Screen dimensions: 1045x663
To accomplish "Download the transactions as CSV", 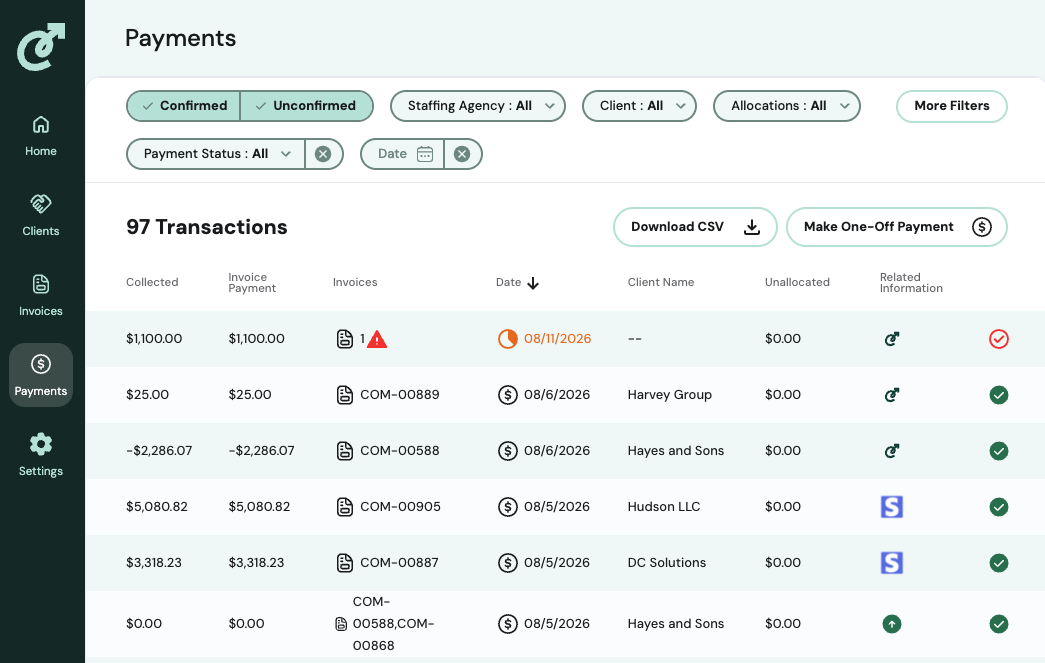I will (x=695, y=227).
